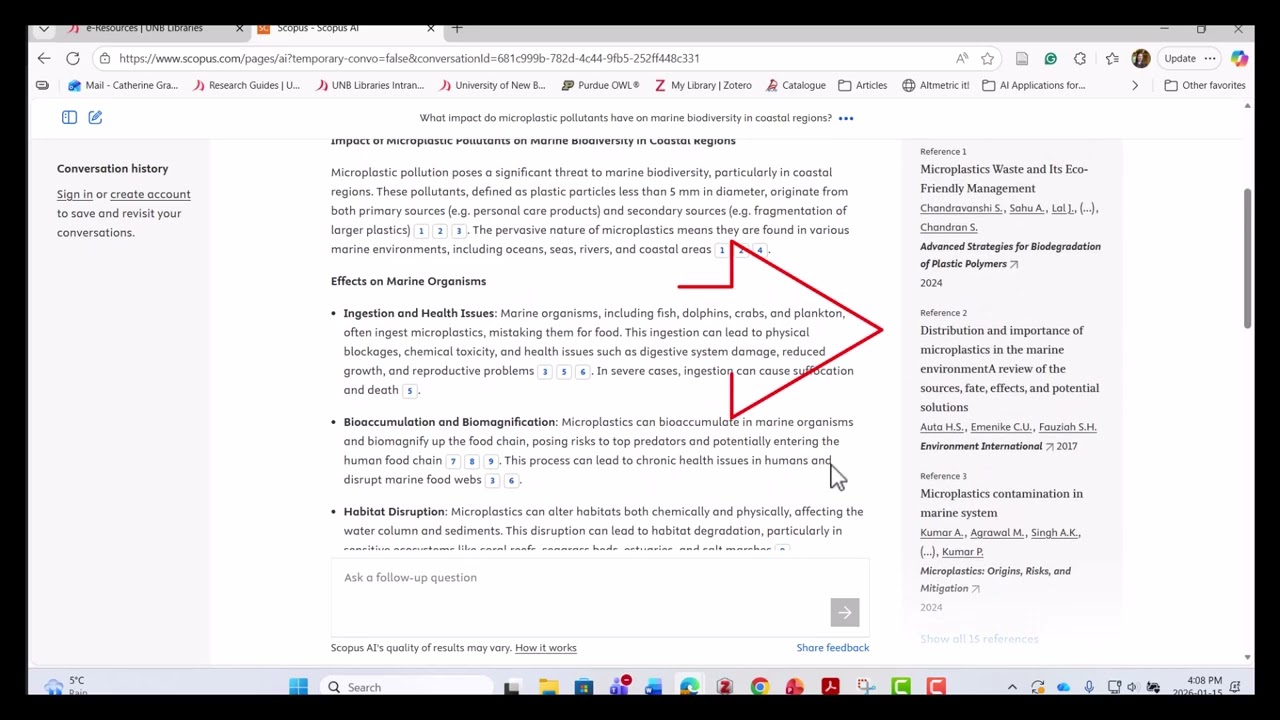
Task: Open the Kumar A. author link
Action: coord(942,533)
